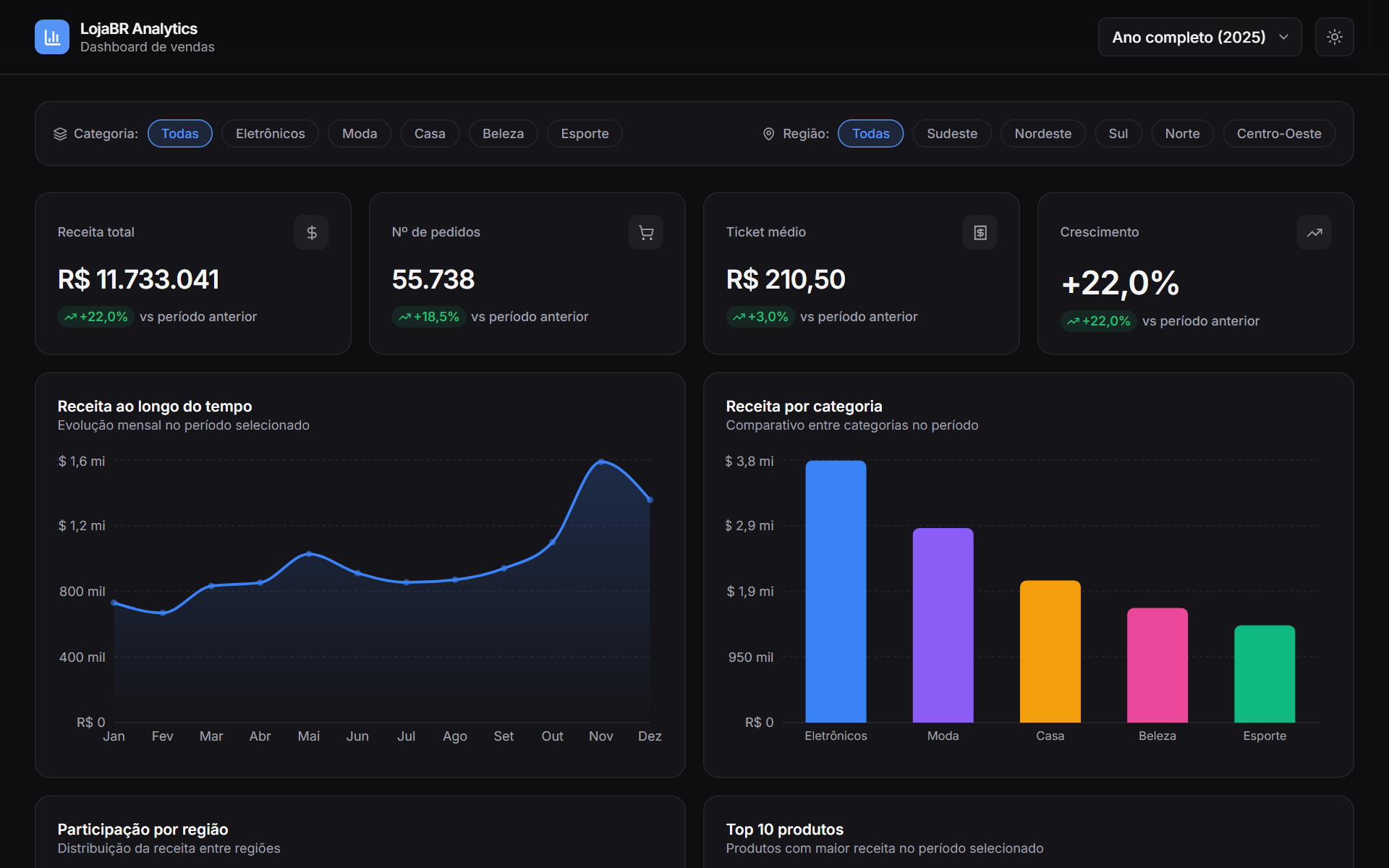The image size is (1389, 868).
Task: Click the blue Eletrônicos bar in chart
Action: click(836, 592)
